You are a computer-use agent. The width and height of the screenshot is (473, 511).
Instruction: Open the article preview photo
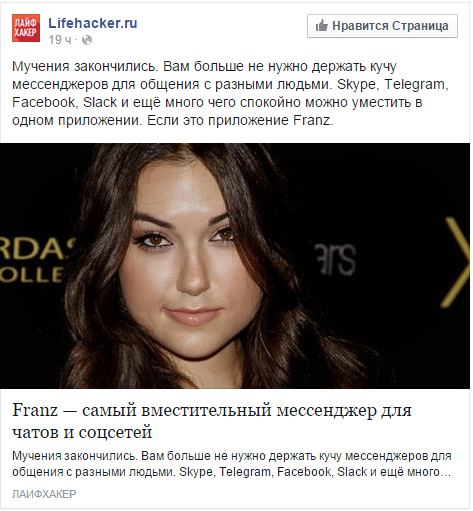point(235,266)
